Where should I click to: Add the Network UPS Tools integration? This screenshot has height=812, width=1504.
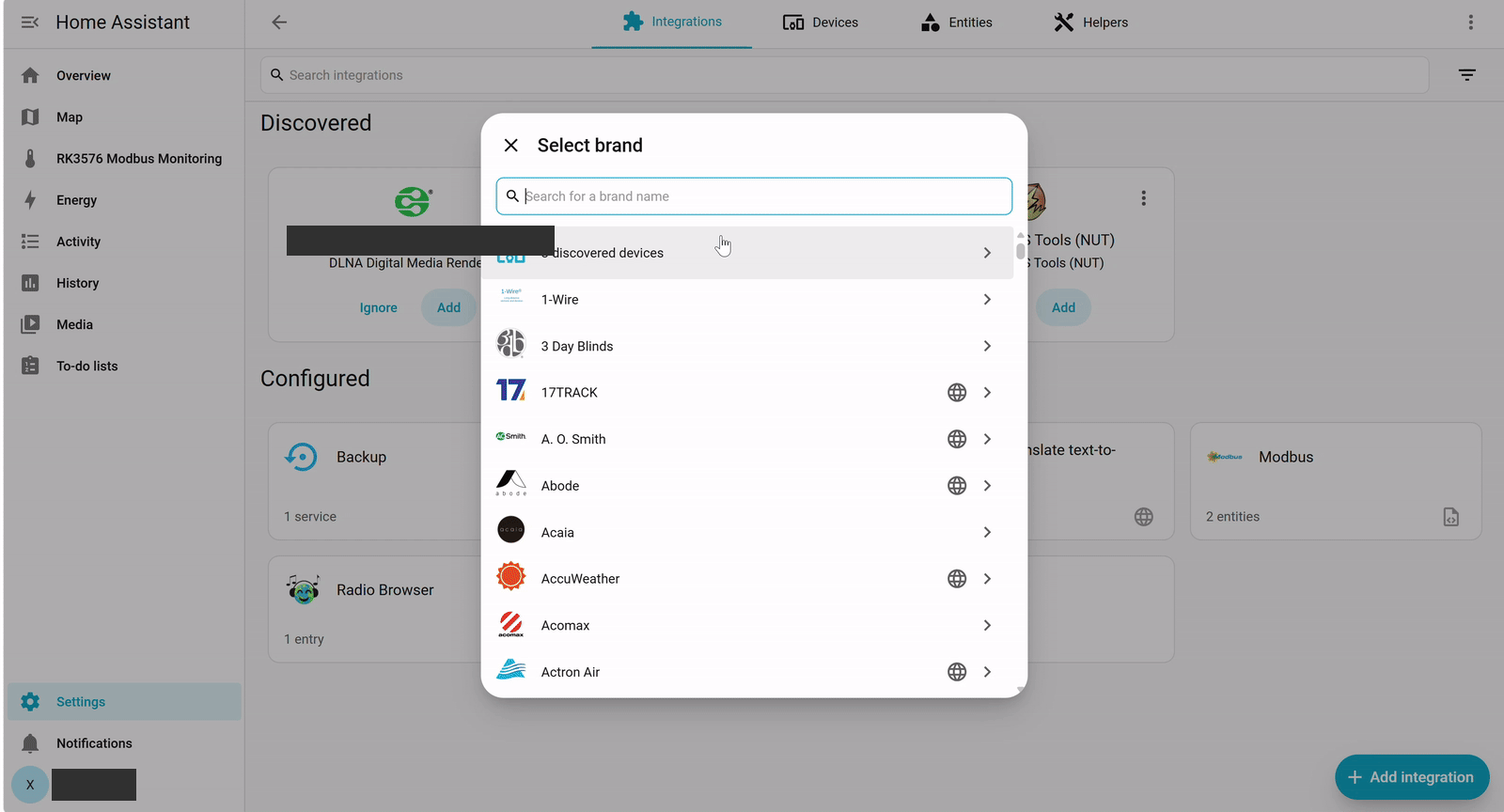tap(1063, 307)
